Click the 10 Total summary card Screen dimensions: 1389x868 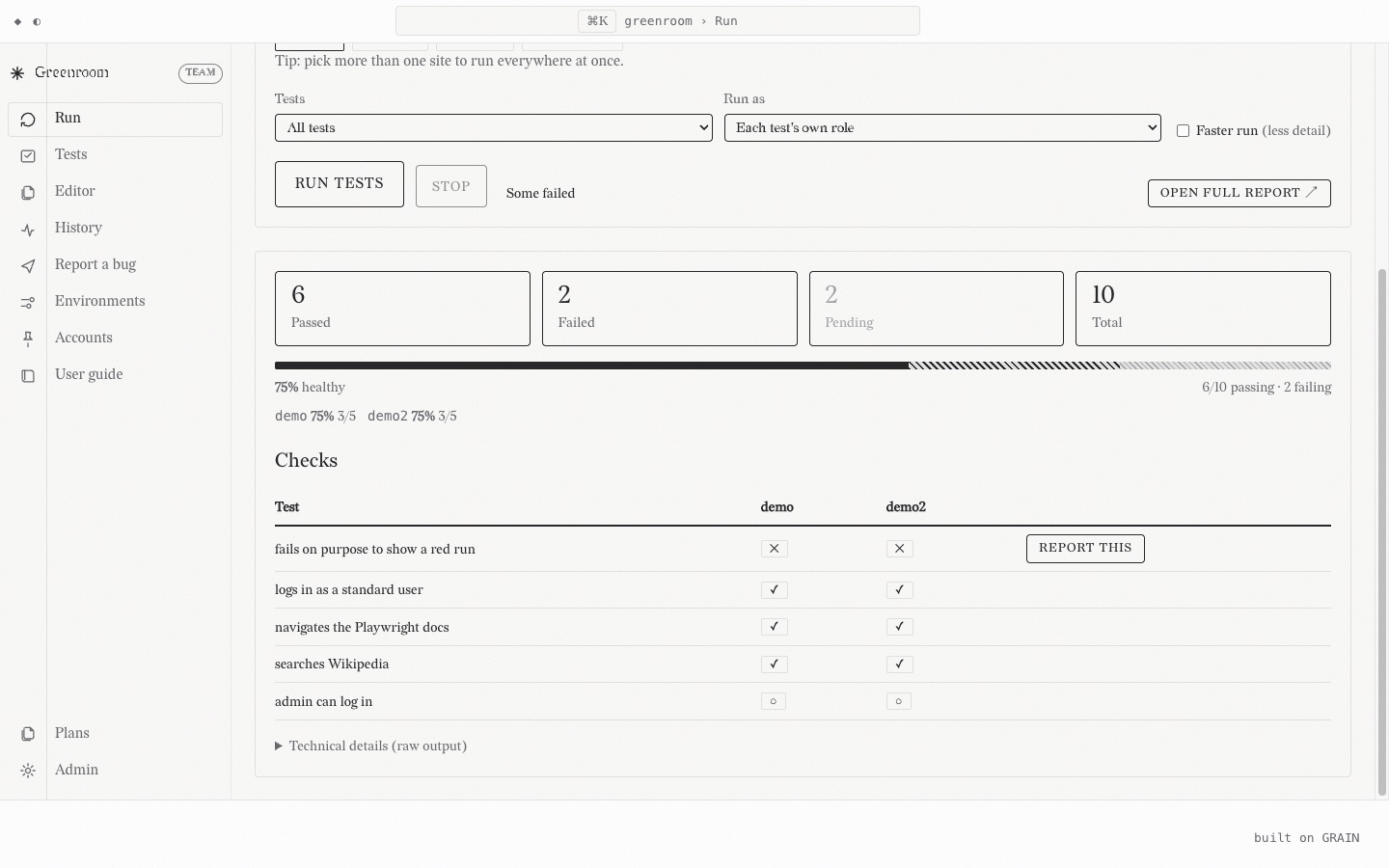coord(1203,309)
